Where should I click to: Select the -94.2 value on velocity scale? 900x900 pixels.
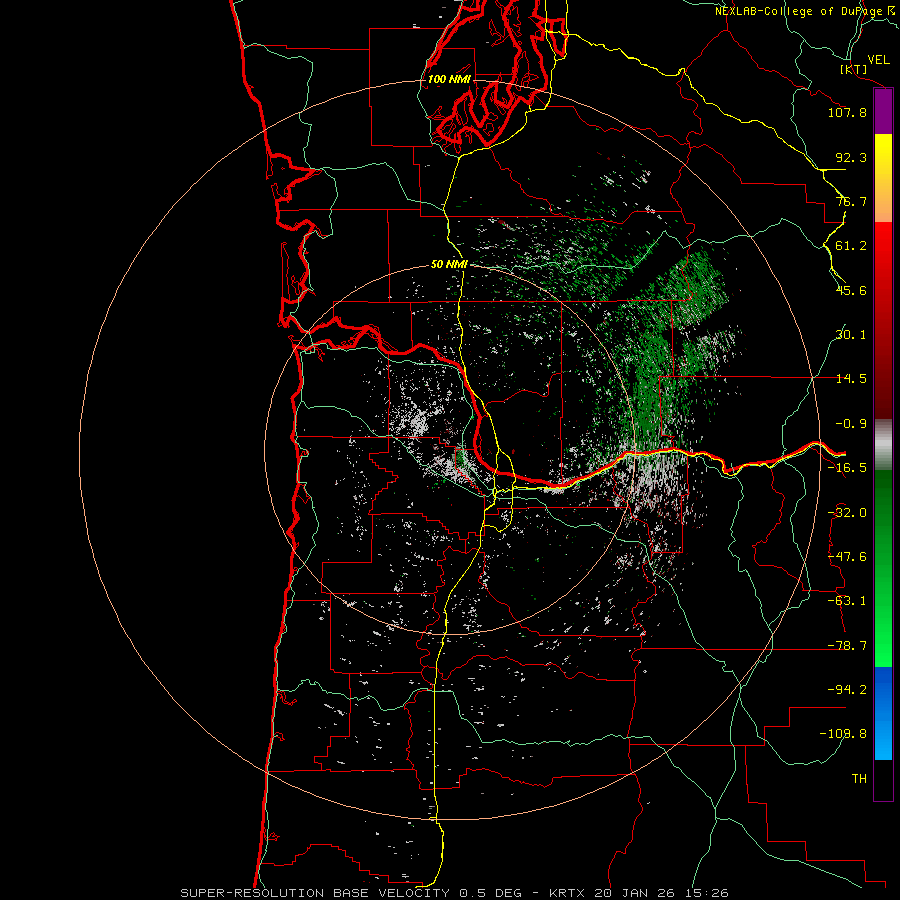[847, 690]
